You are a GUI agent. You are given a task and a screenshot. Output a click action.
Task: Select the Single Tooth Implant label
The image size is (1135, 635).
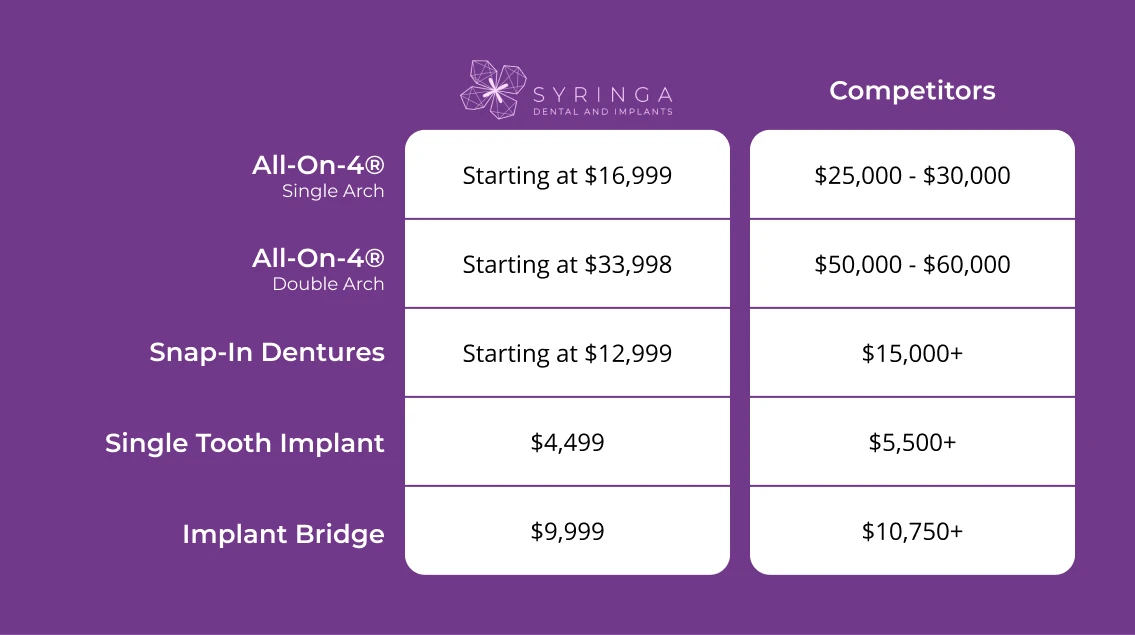[245, 443]
